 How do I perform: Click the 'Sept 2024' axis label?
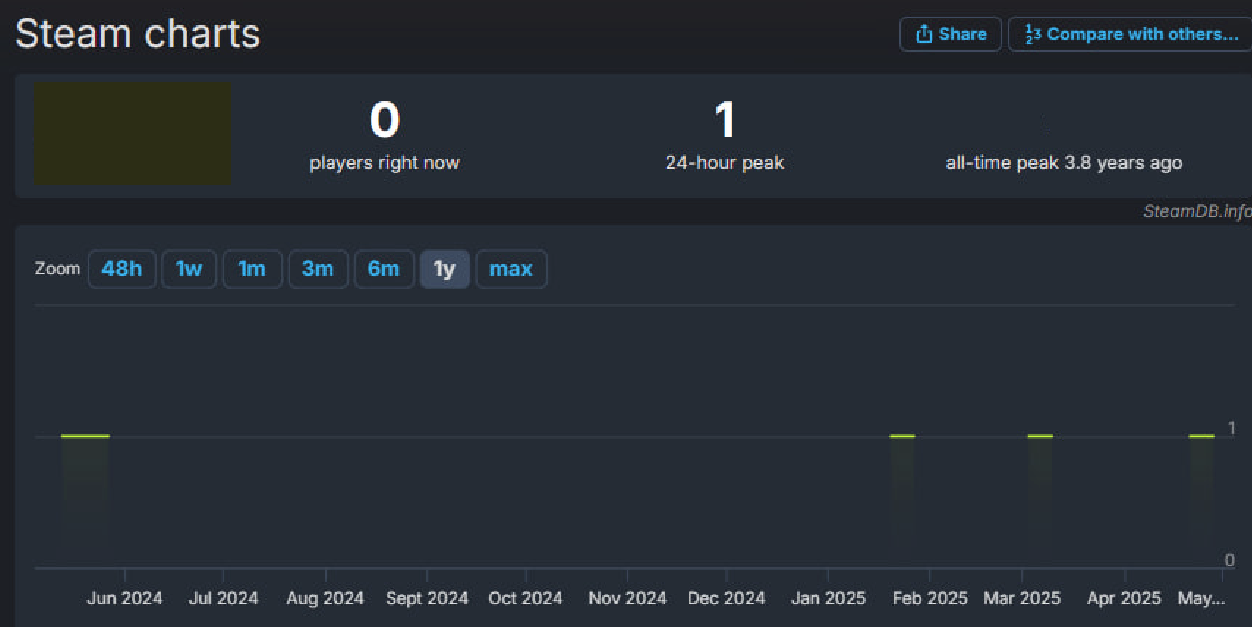click(427, 598)
